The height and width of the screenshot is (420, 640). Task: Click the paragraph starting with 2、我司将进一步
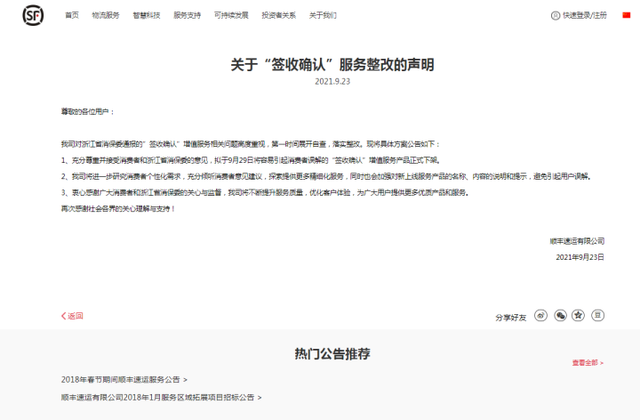[x=327, y=176]
